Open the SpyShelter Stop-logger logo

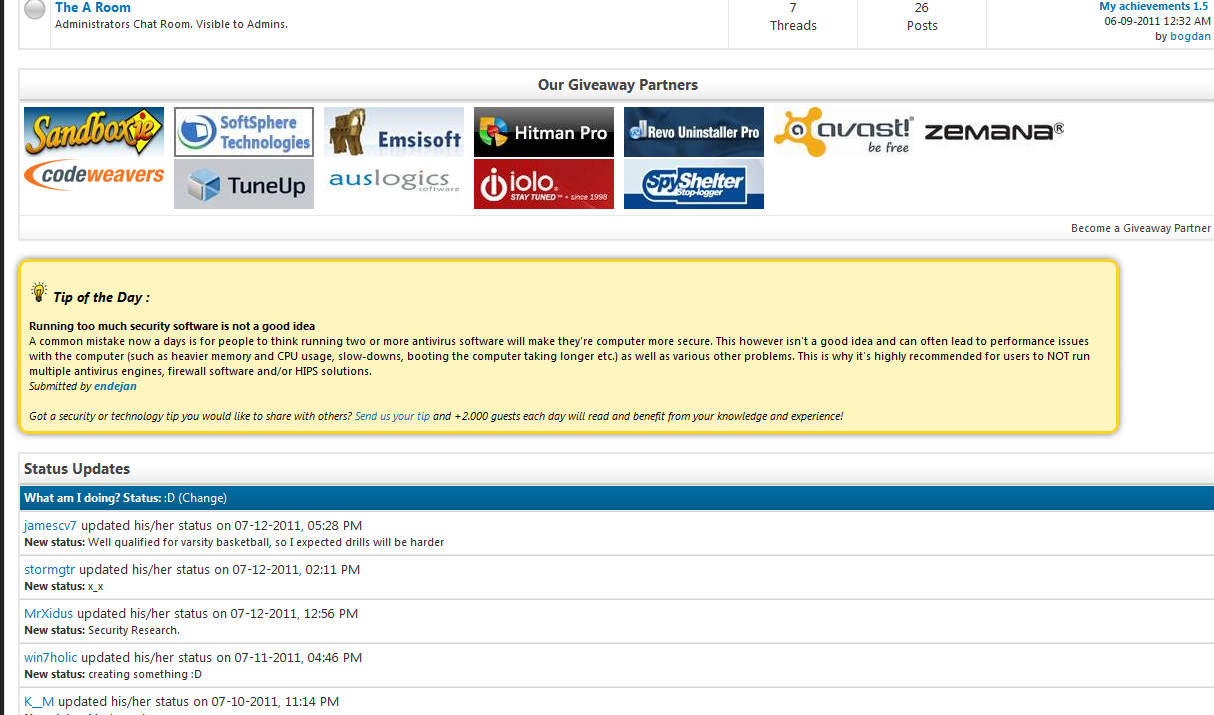(694, 184)
